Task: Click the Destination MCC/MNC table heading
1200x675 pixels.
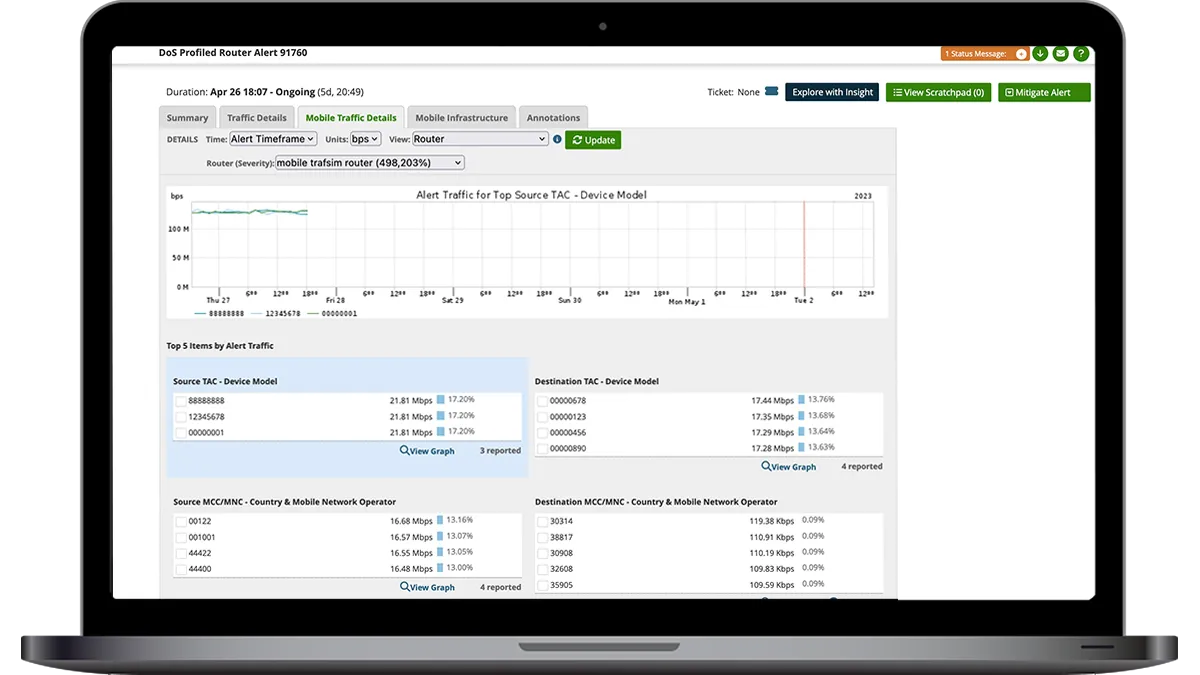Action: pyautogui.click(x=656, y=502)
